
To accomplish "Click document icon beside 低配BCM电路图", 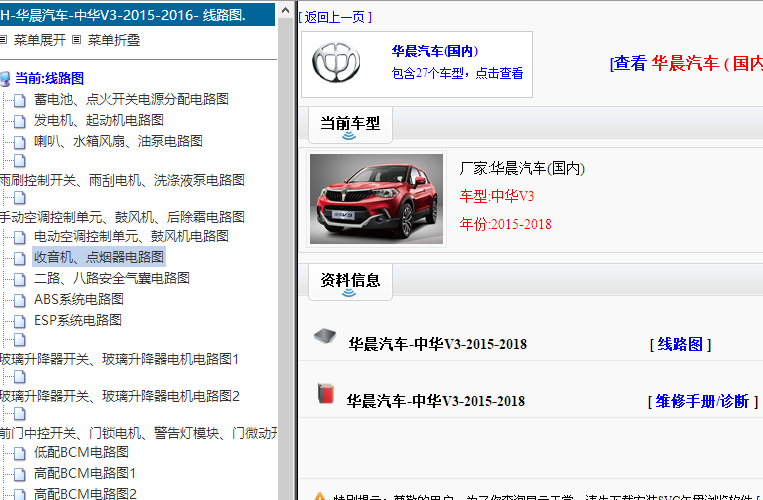I will (x=19, y=453).
